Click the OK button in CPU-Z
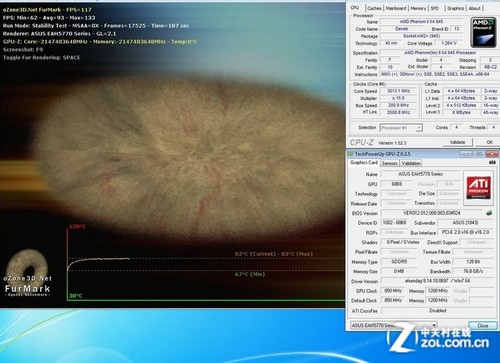Image resolution: width=500 pixels, height=363 pixels. point(489,142)
